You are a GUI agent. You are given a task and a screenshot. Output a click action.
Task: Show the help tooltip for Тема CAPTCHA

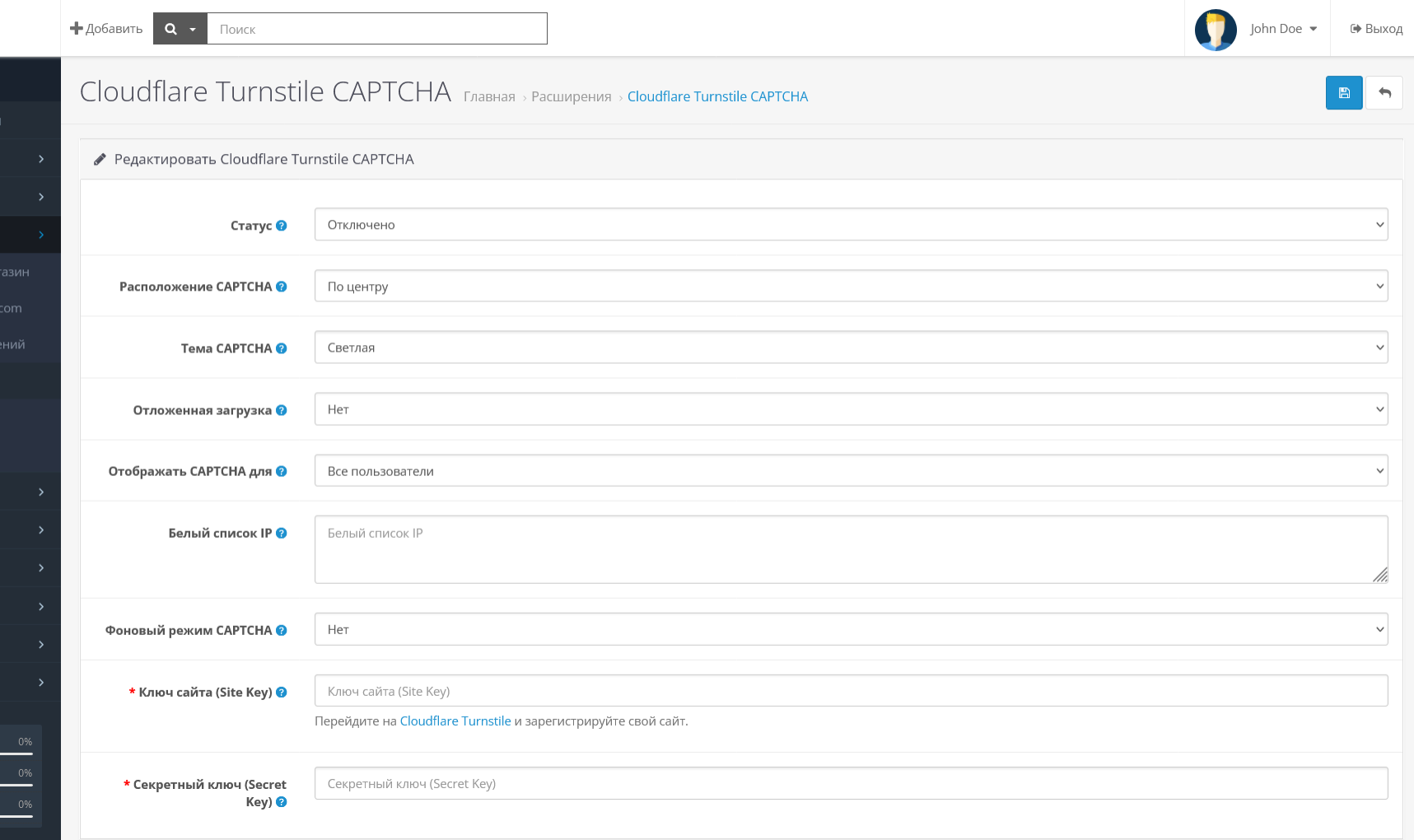click(282, 348)
